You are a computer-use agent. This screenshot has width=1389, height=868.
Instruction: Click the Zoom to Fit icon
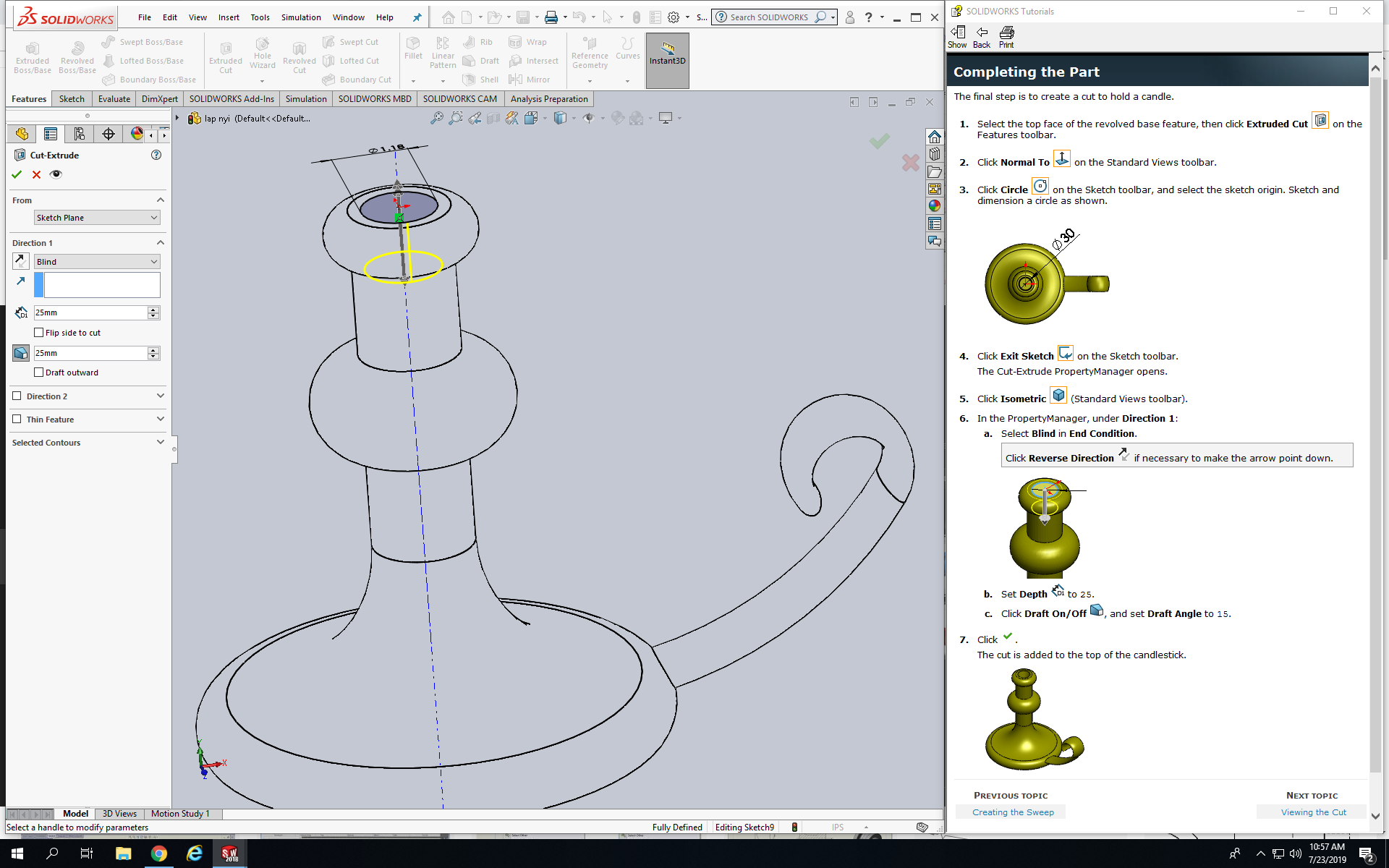(436, 118)
